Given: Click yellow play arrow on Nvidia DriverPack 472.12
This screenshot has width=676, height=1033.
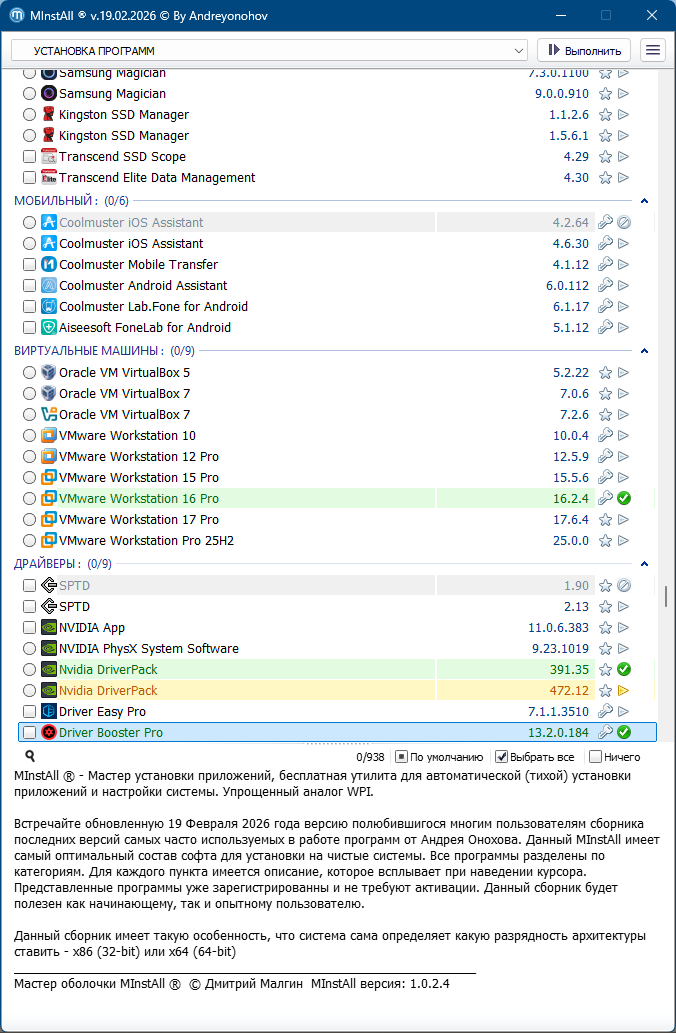Looking at the screenshot, I should pyautogui.click(x=623, y=691).
